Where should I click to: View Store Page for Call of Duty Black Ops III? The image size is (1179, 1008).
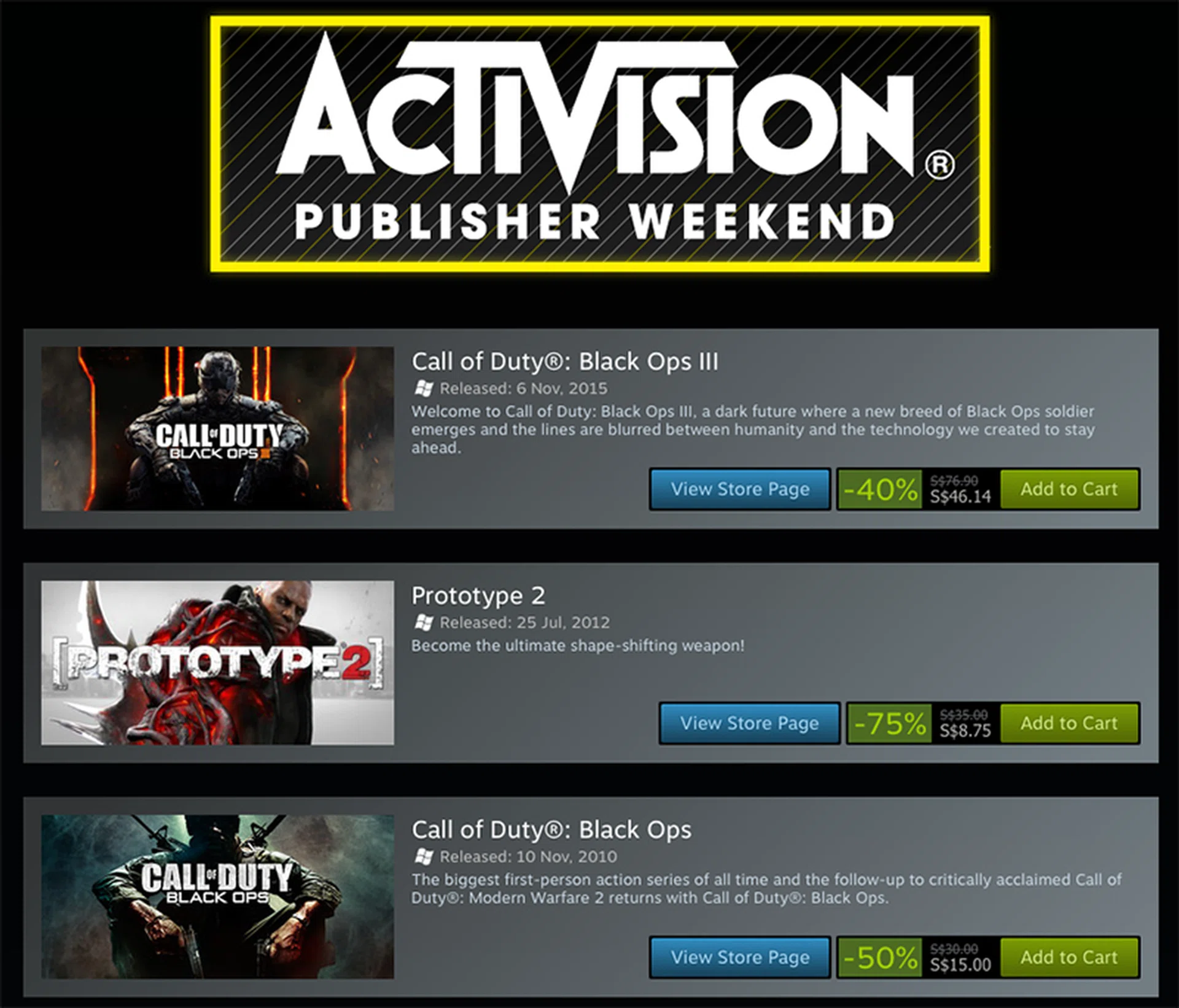click(x=740, y=489)
